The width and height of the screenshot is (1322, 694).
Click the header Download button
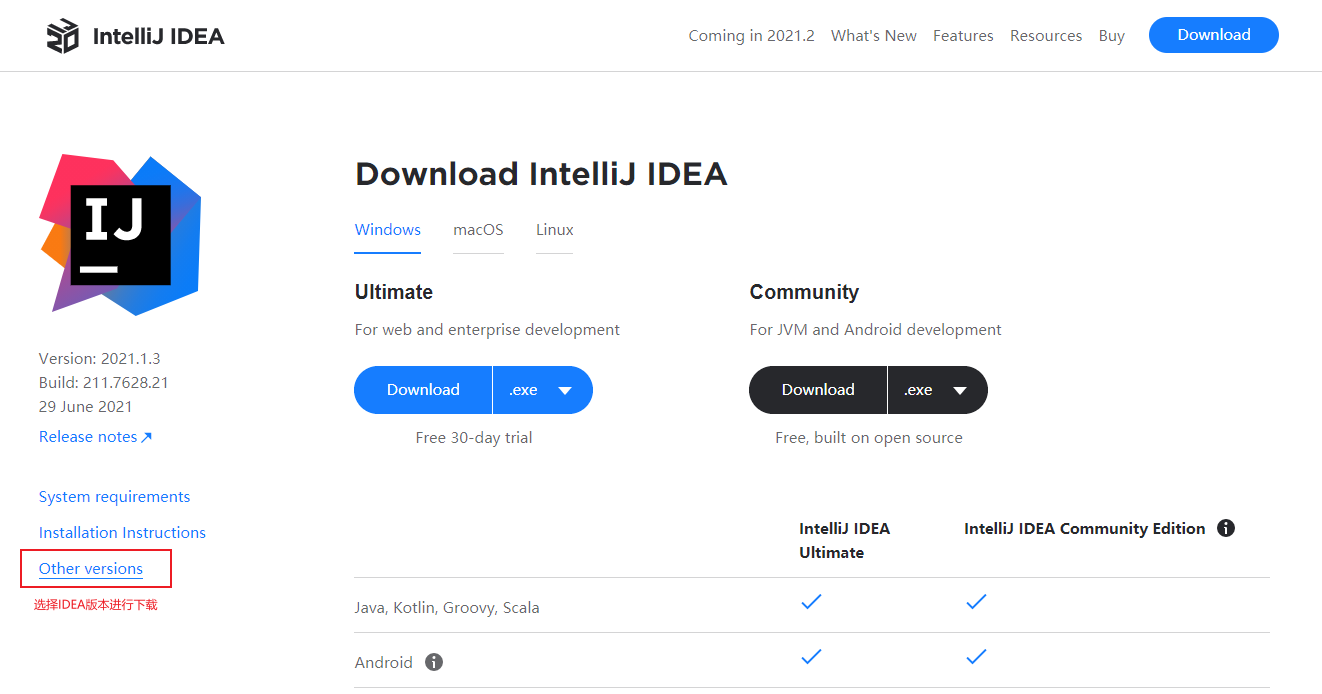pyautogui.click(x=1214, y=35)
